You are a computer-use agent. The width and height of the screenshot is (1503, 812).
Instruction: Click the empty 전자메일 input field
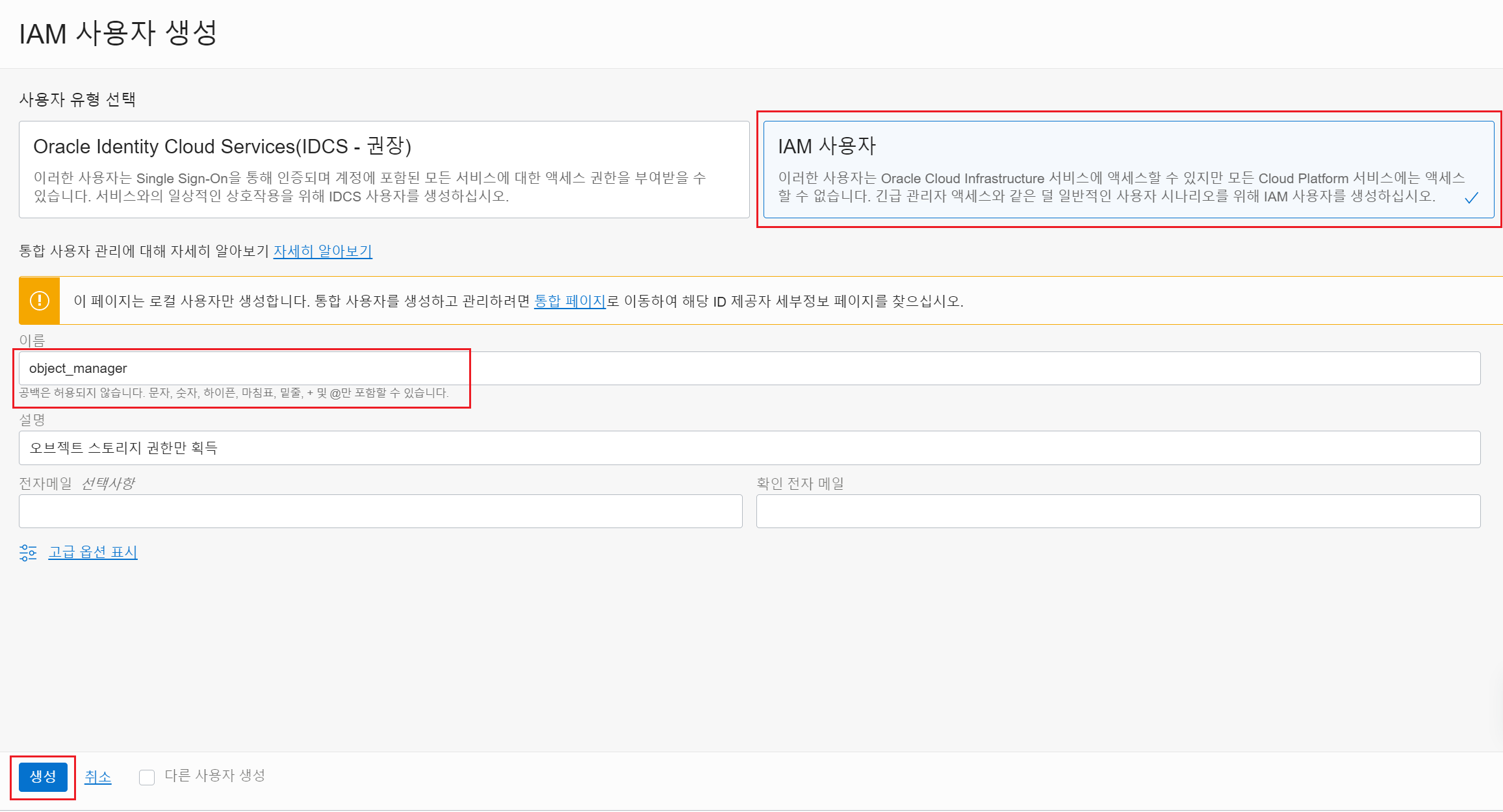click(x=380, y=511)
